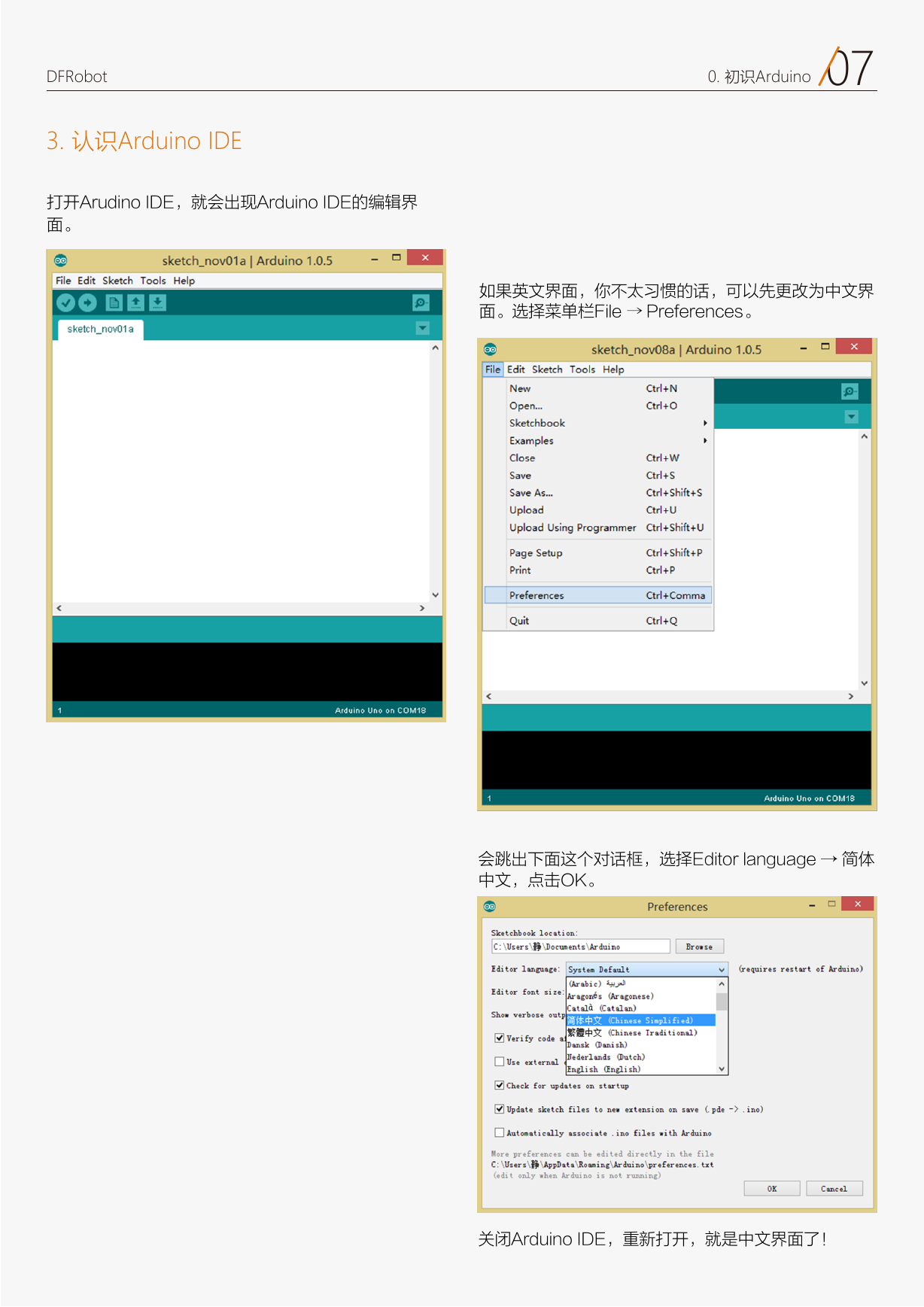924x1307 pixels.
Task: Choose 'Upload Using Programmer' from File menu
Action: click(x=598, y=527)
